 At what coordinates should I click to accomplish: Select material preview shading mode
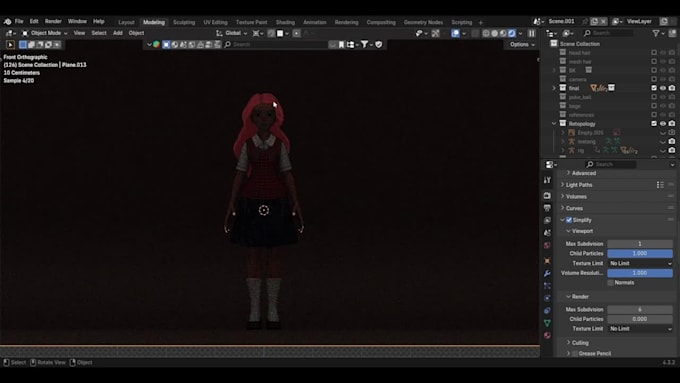pyautogui.click(x=503, y=33)
